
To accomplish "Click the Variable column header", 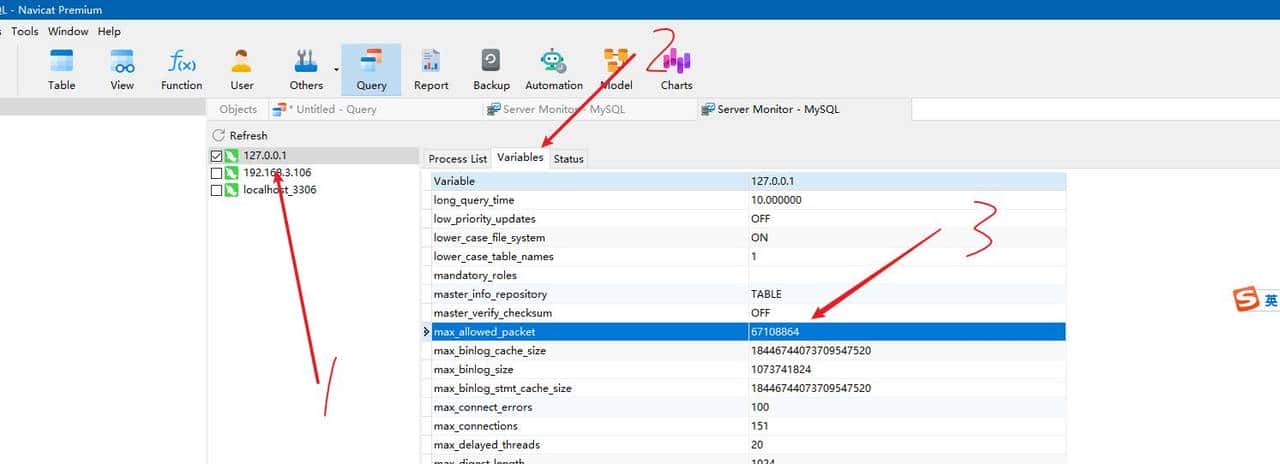I will [x=589, y=181].
